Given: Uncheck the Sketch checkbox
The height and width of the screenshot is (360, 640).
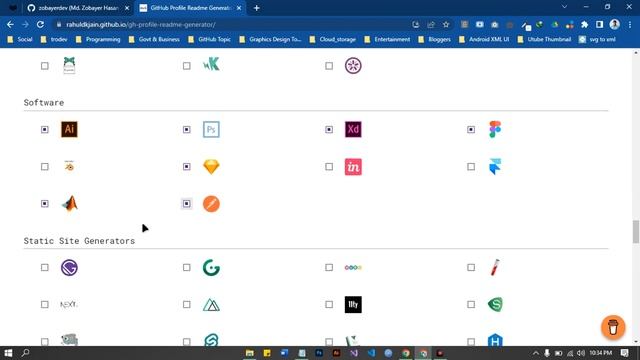Looking at the screenshot, I should (x=187, y=167).
